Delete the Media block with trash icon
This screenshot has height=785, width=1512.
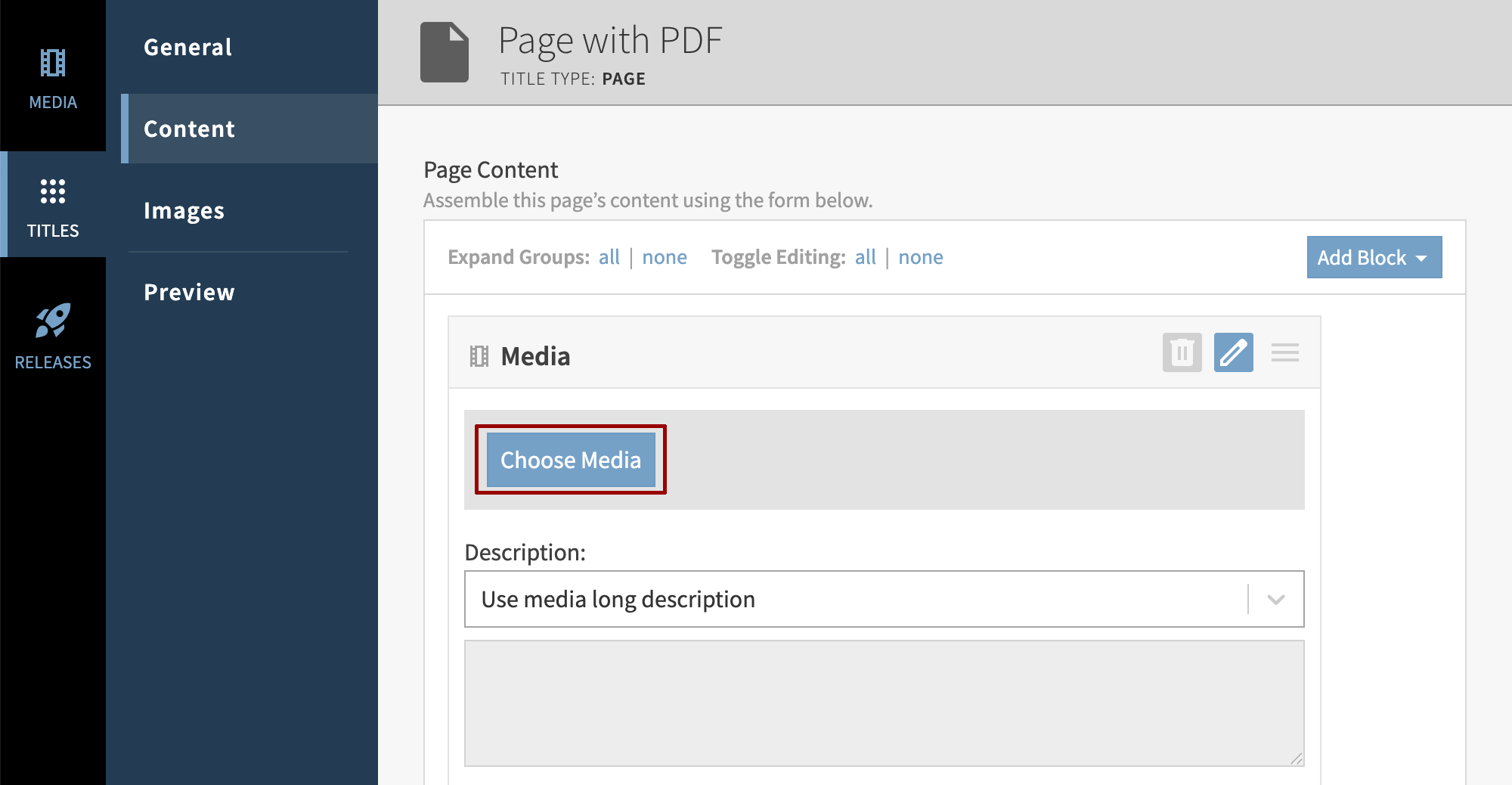[x=1182, y=352]
